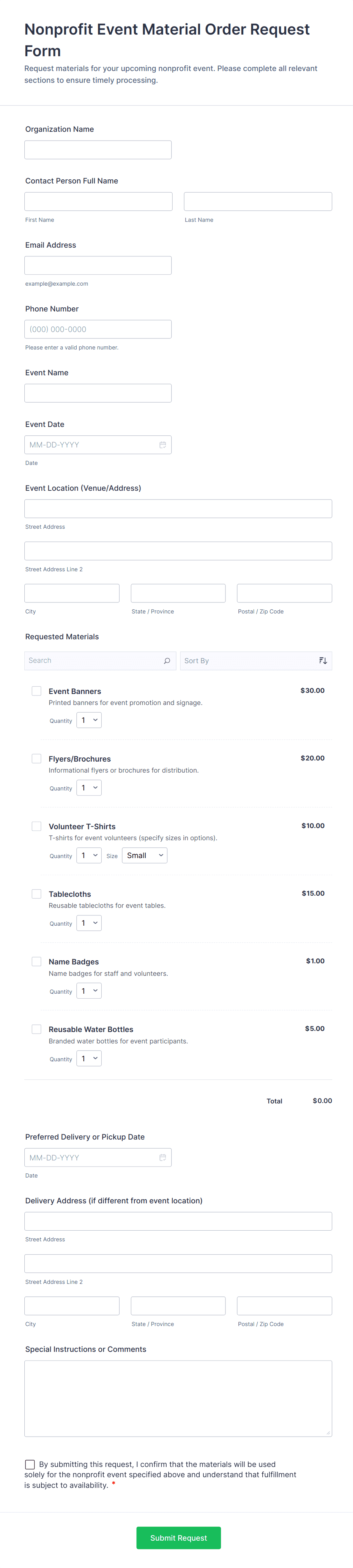The image size is (353, 1568).
Task: Open Event Banners quantity dropdown
Action: 89,720
